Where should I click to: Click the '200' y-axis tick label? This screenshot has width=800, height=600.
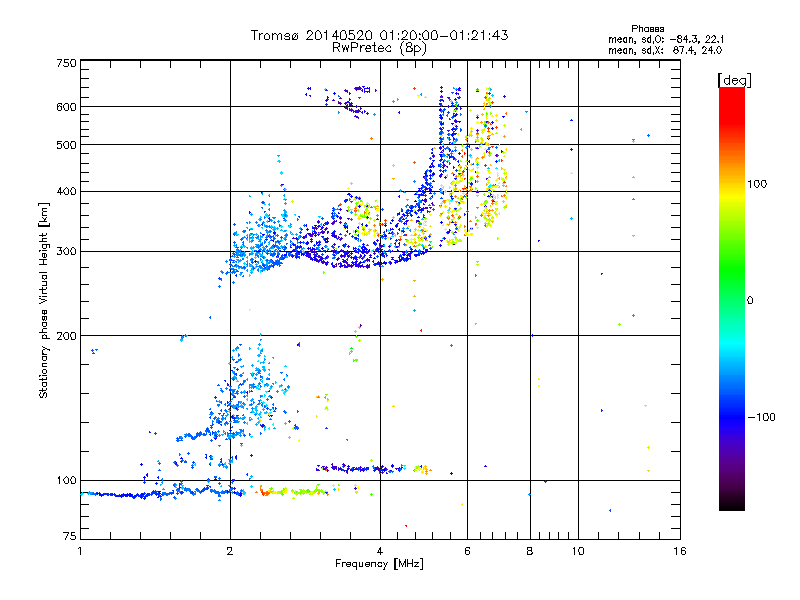67,336
